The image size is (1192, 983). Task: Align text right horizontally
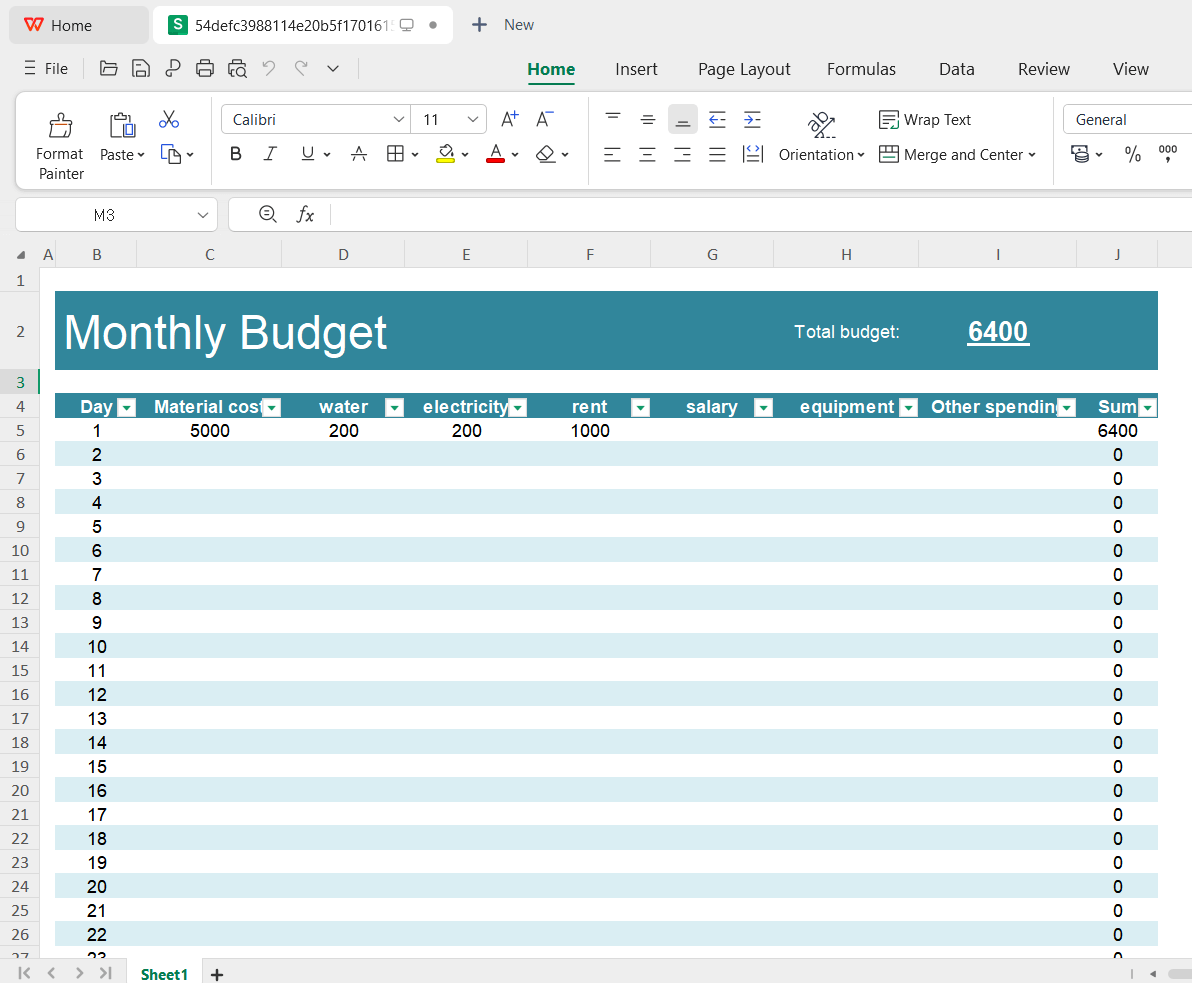[x=682, y=155]
